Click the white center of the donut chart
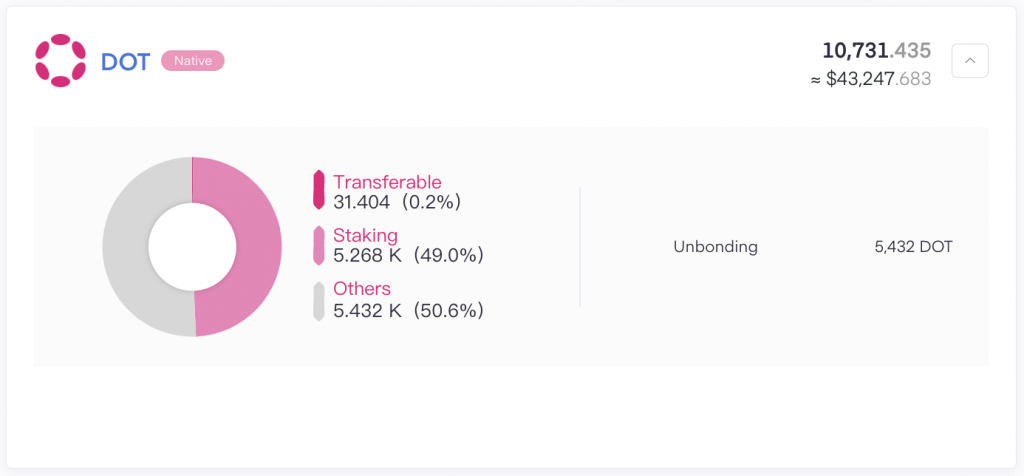Viewport: 1024px width, 476px height. click(192, 247)
